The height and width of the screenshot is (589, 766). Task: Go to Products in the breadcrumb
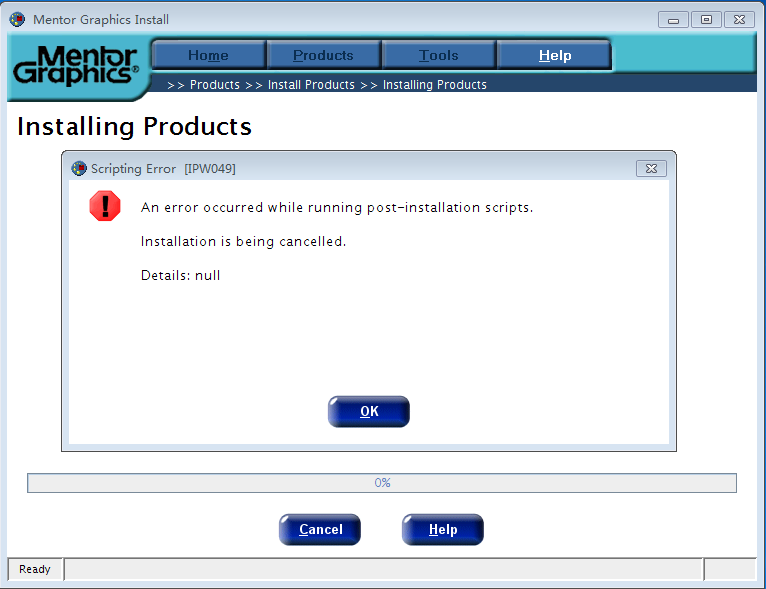(215, 84)
